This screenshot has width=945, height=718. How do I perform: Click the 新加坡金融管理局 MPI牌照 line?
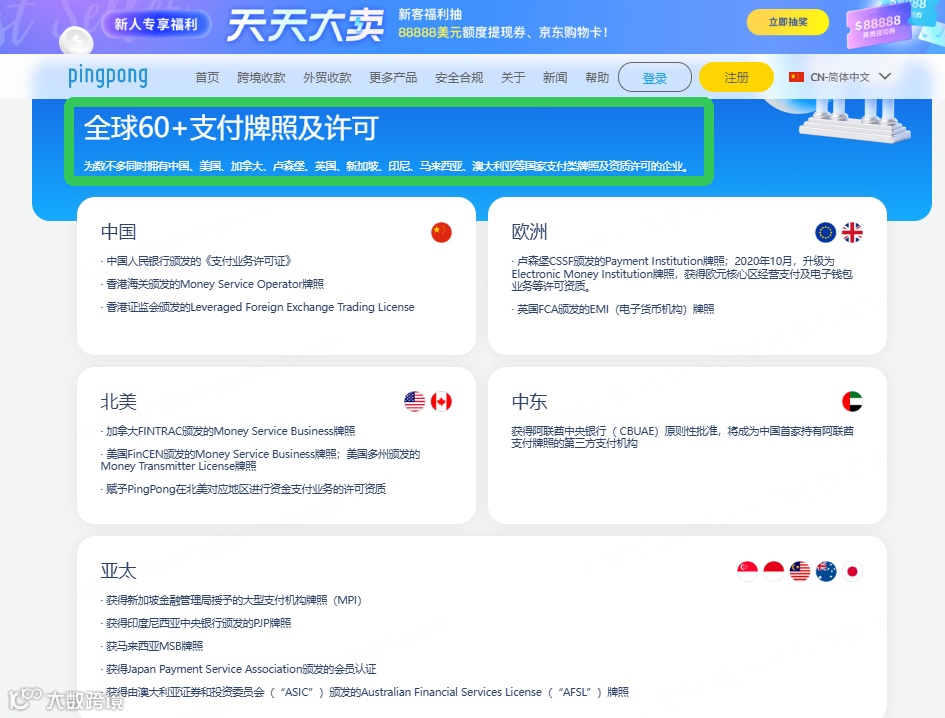point(231,600)
